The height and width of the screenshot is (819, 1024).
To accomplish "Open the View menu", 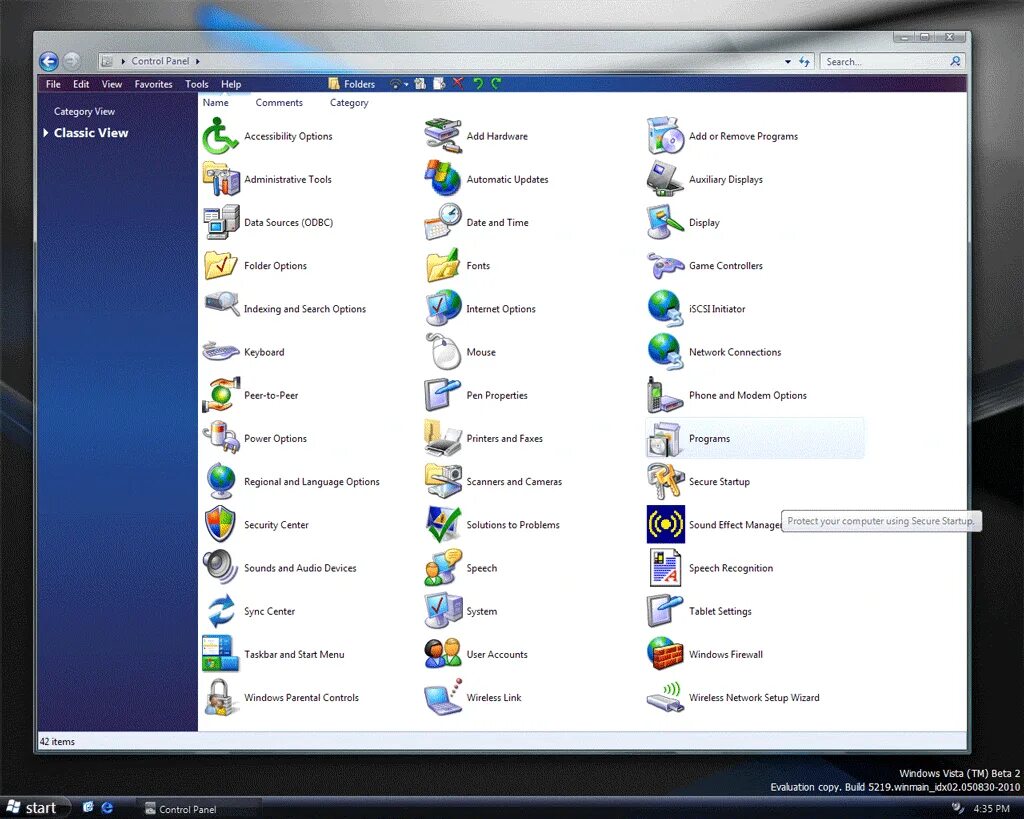I will click(x=112, y=84).
